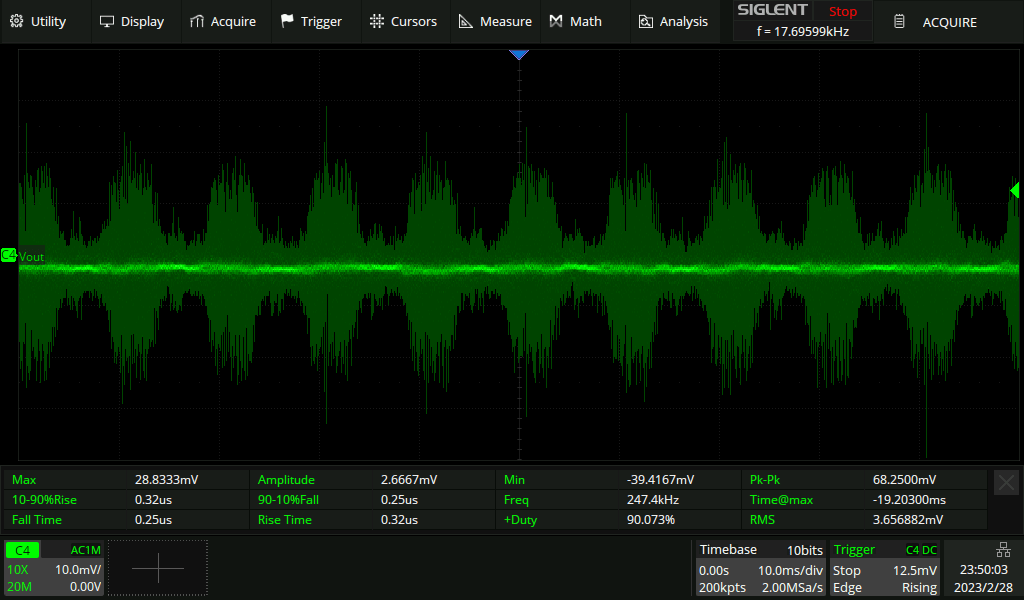The height and width of the screenshot is (600, 1024).
Task: Open the Cursors menu
Action: [x=403, y=22]
